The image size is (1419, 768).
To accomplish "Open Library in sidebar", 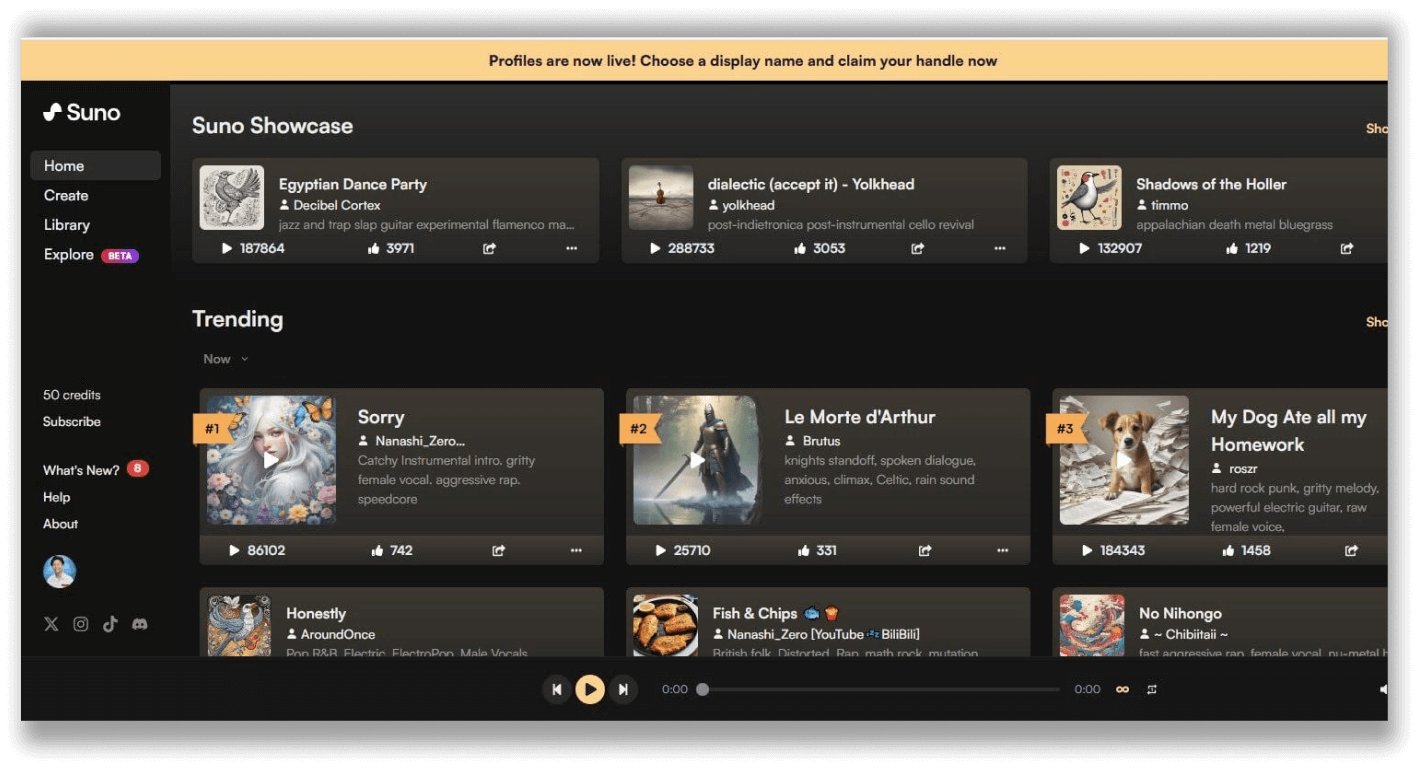I will click(x=67, y=225).
